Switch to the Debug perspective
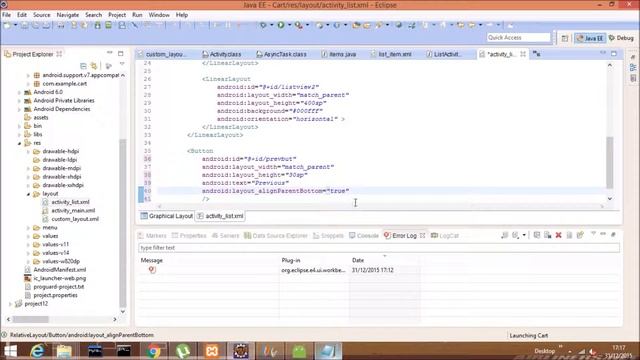This screenshot has width=640, height=360. tap(621, 38)
